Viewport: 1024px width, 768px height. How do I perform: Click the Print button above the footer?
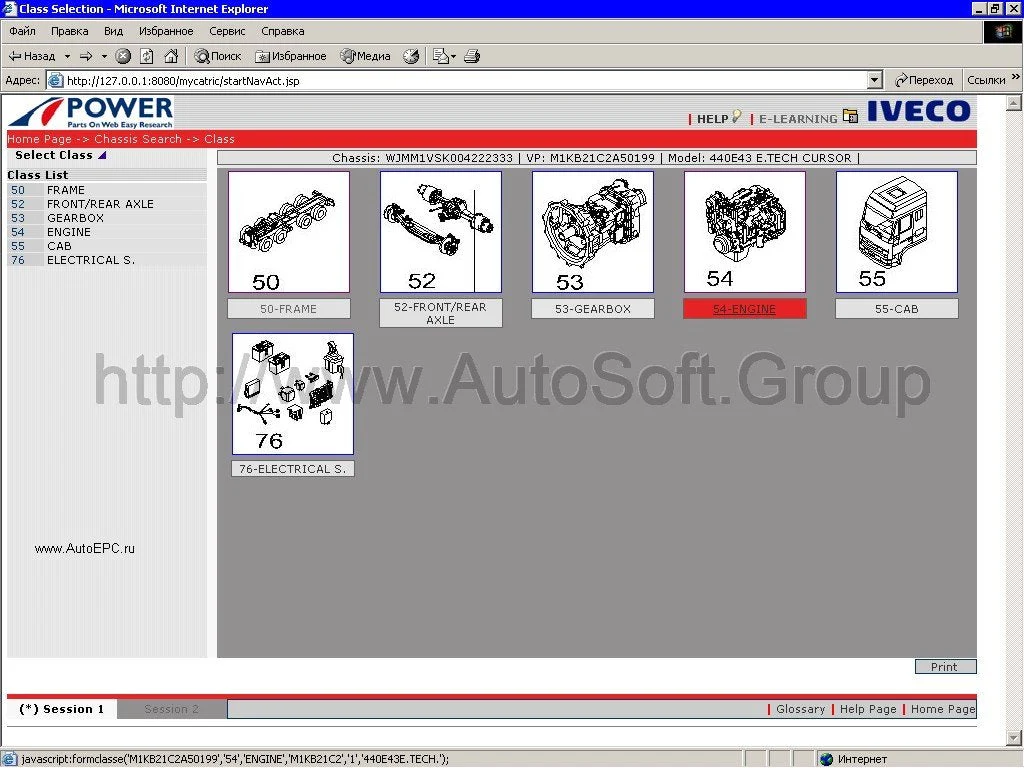tap(944, 666)
